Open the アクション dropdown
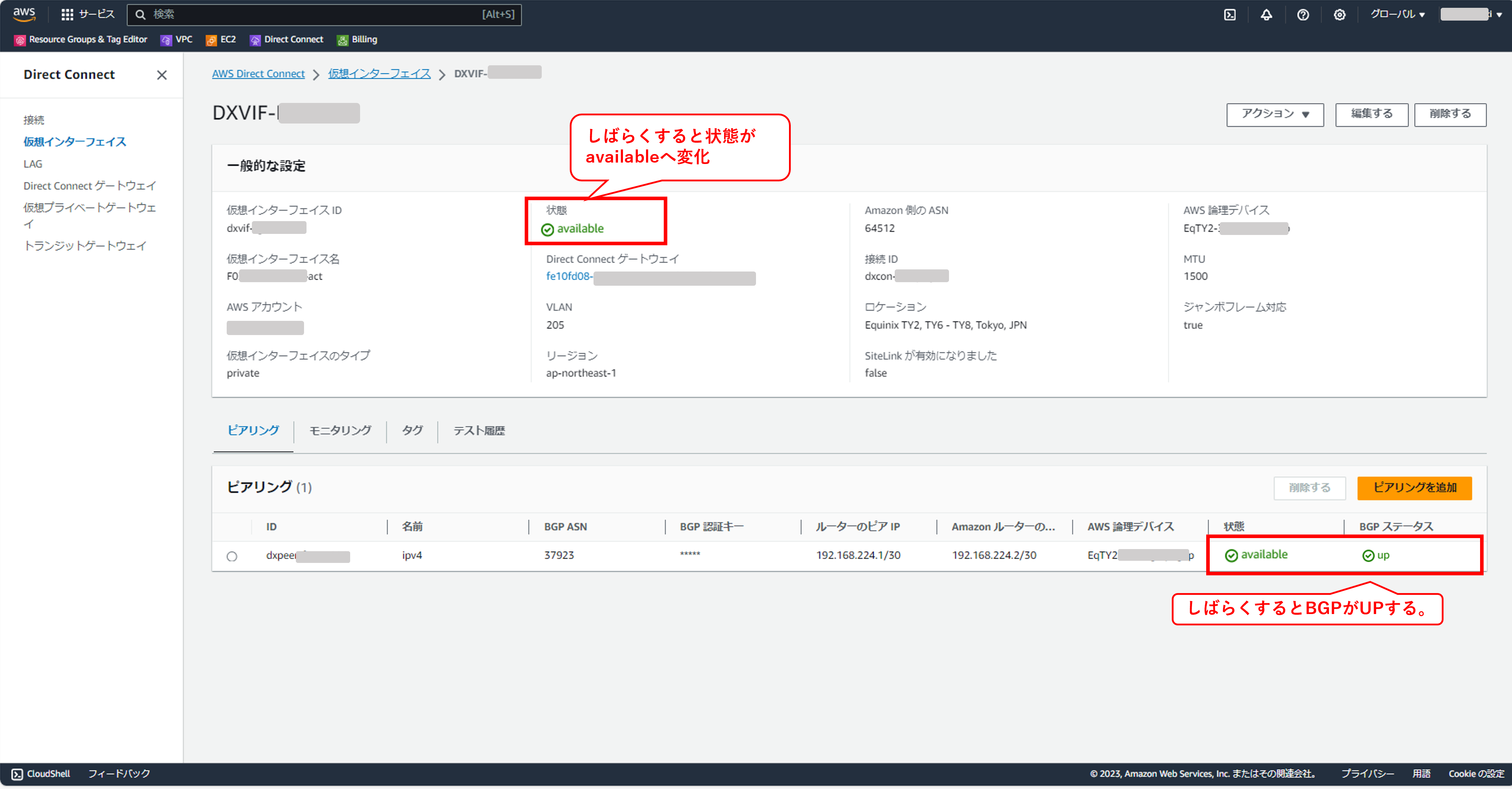1512x789 pixels. pos(1274,114)
